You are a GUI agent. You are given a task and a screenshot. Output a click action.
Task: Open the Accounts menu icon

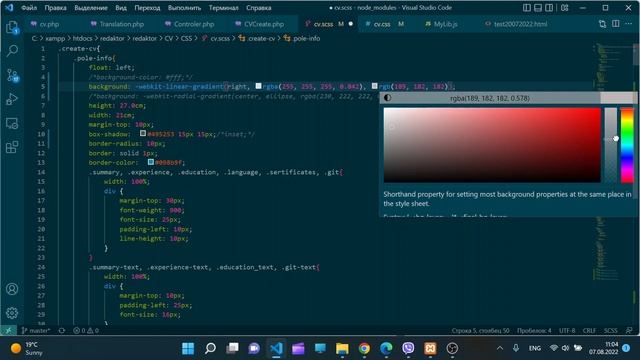(12, 289)
